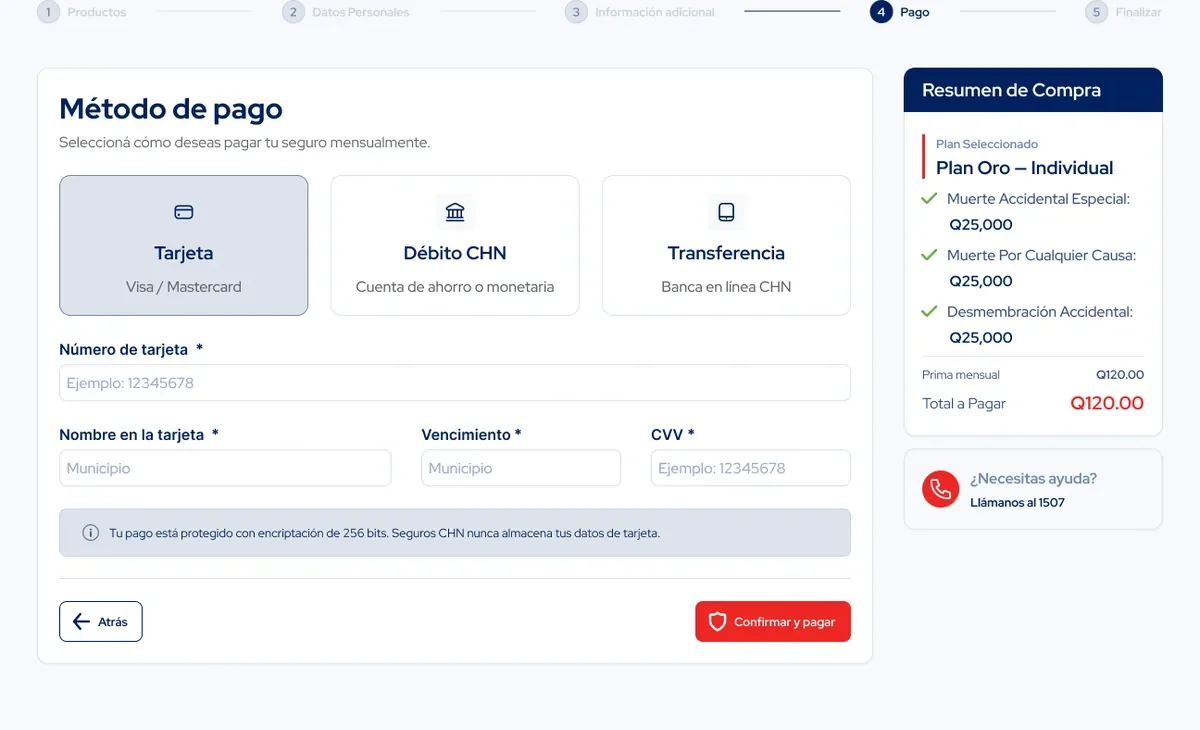Click the back arrow icon beside Atrás
The height and width of the screenshot is (730, 1200).
click(82, 622)
